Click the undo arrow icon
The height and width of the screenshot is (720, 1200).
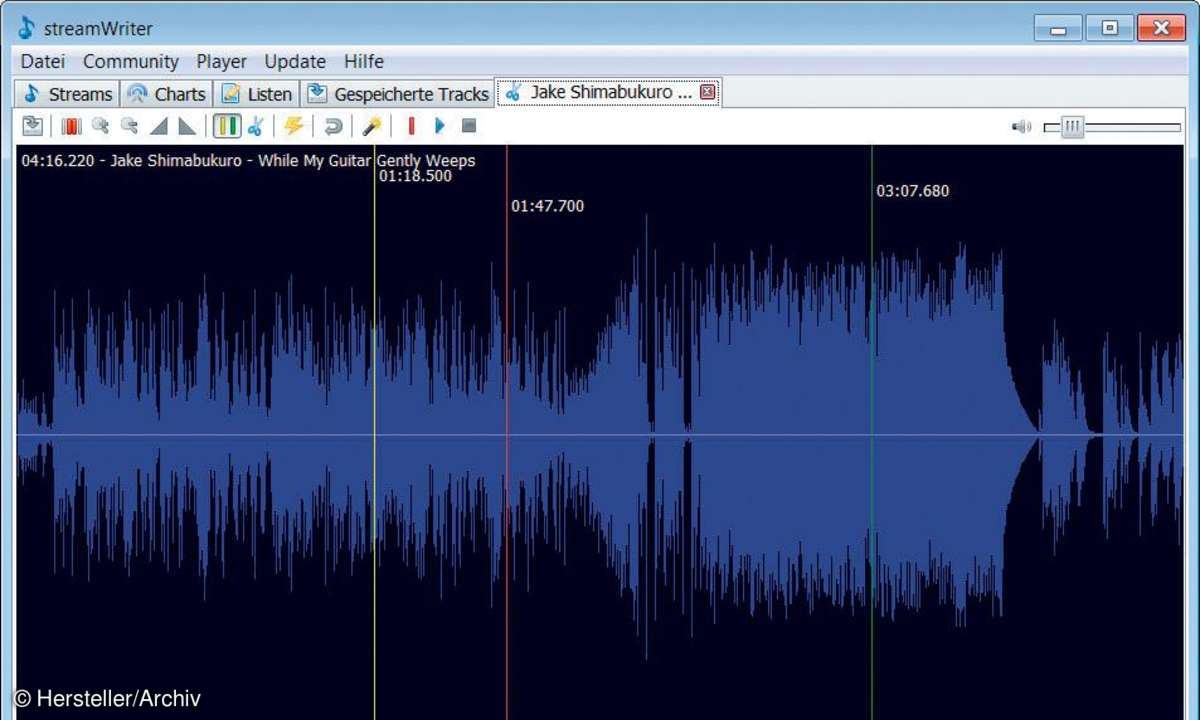[333, 126]
